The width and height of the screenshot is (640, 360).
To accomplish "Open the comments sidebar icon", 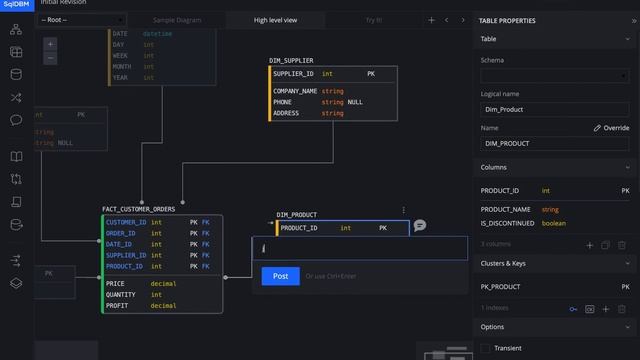I will tap(16, 120).
